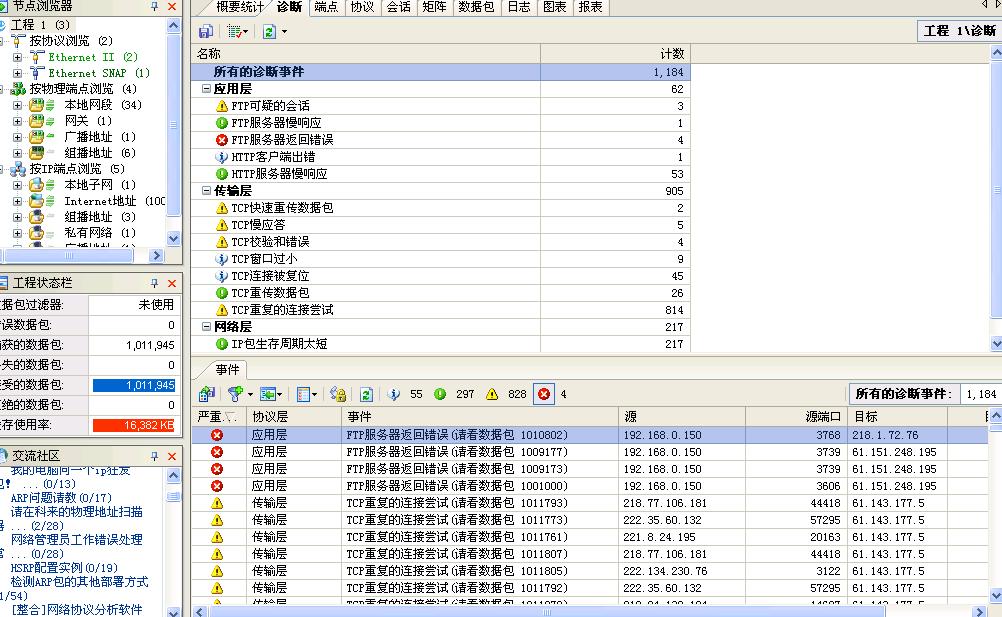Expand the 本地网段 (34) node
This screenshot has width=1002, height=617.
[17, 105]
